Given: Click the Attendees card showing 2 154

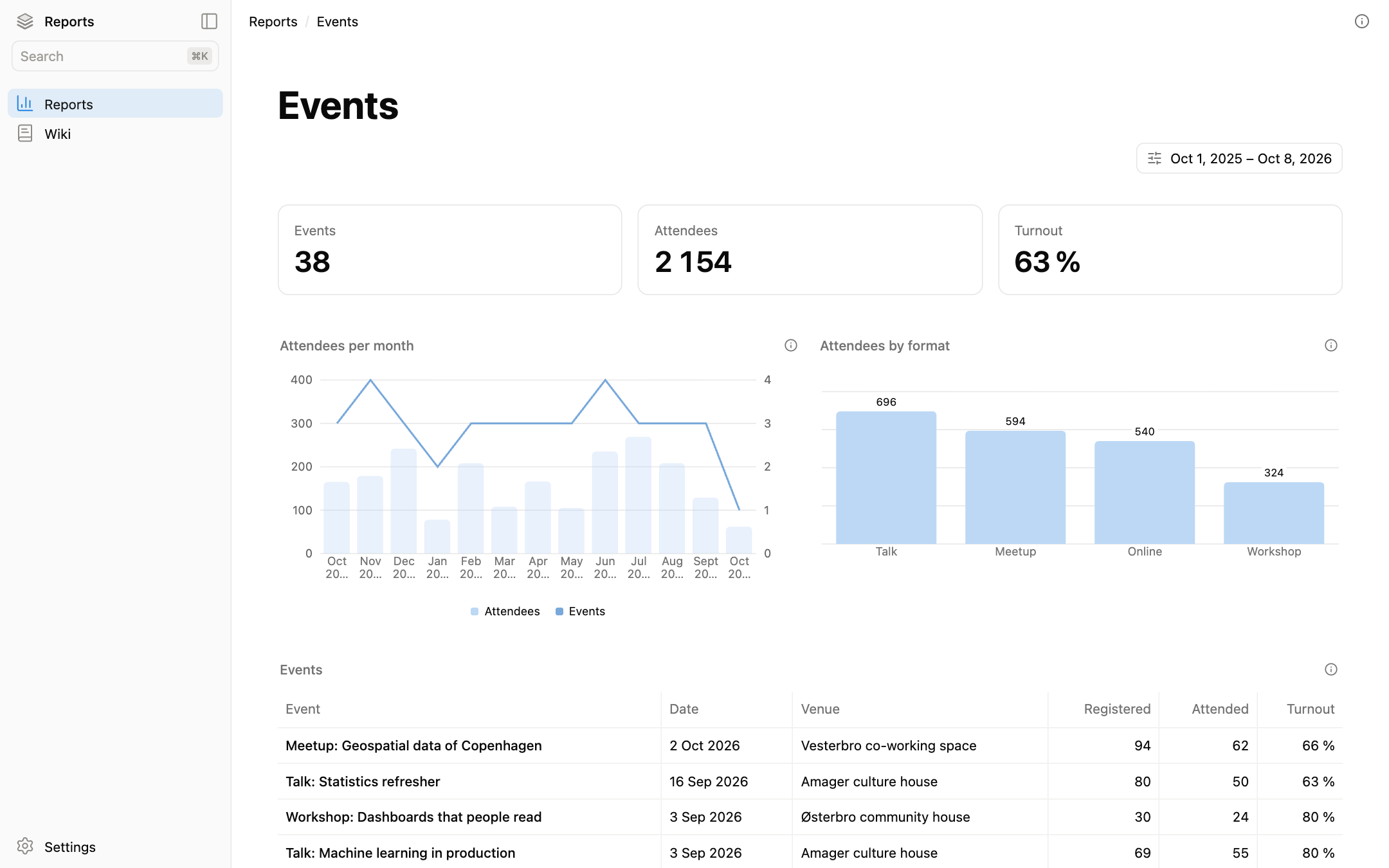Looking at the screenshot, I should (x=810, y=249).
